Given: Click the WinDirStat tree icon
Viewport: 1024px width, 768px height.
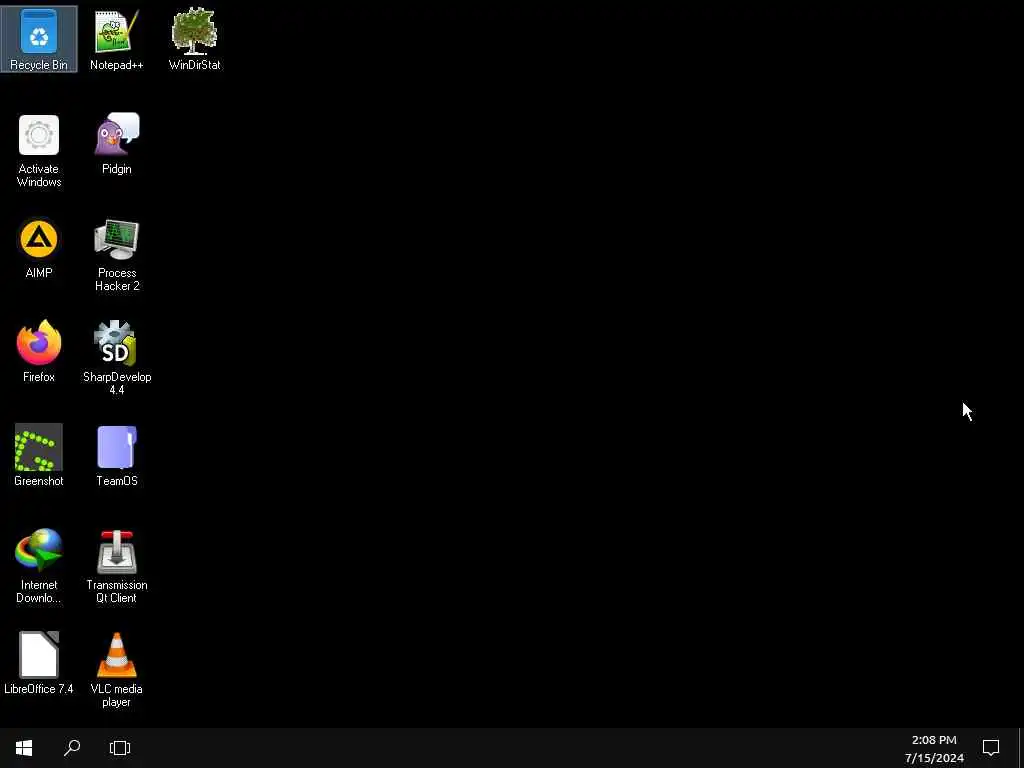Looking at the screenshot, I should point(194,31).
